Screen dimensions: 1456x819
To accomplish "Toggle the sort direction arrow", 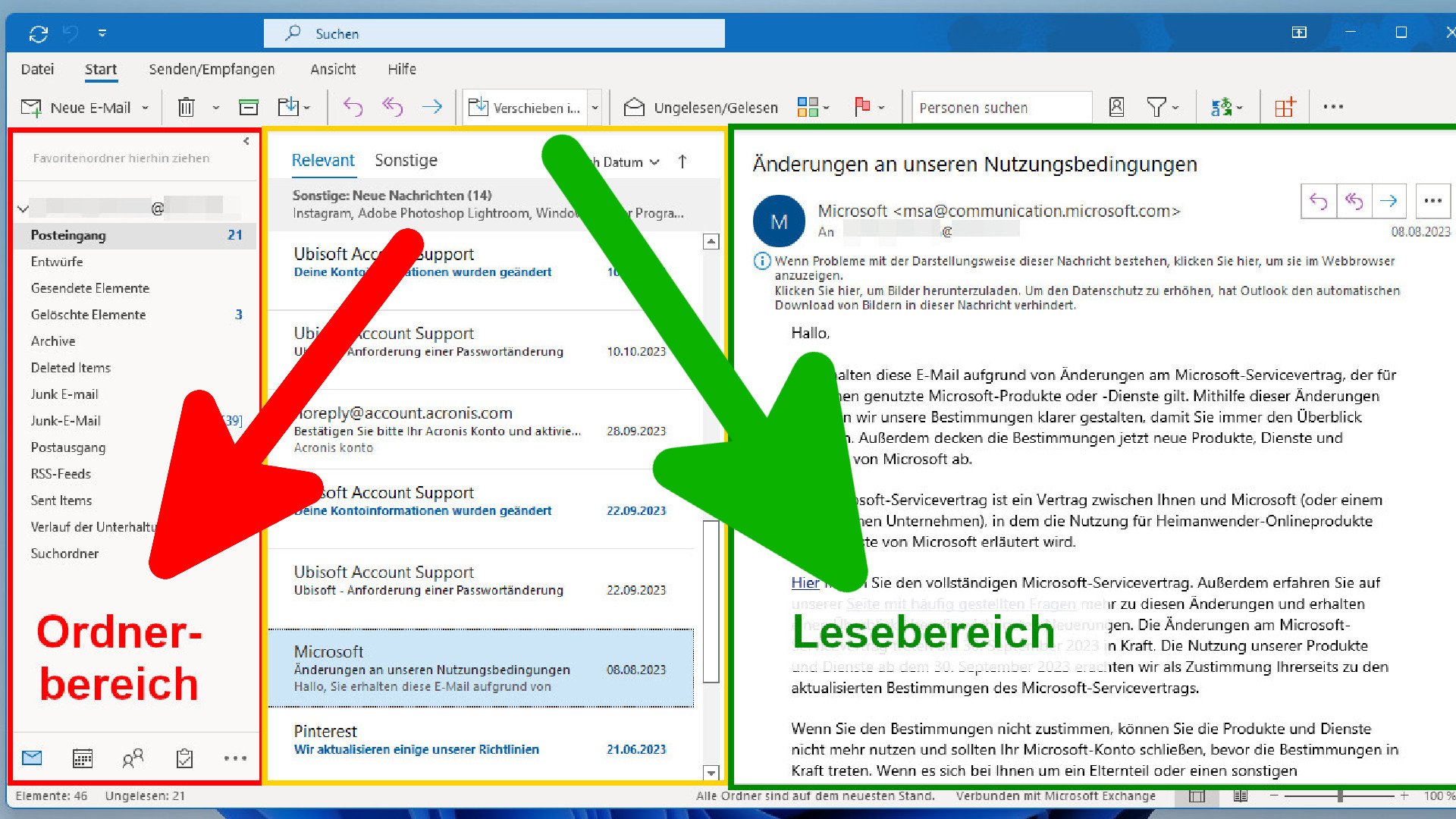I will [x=682, y=162].
